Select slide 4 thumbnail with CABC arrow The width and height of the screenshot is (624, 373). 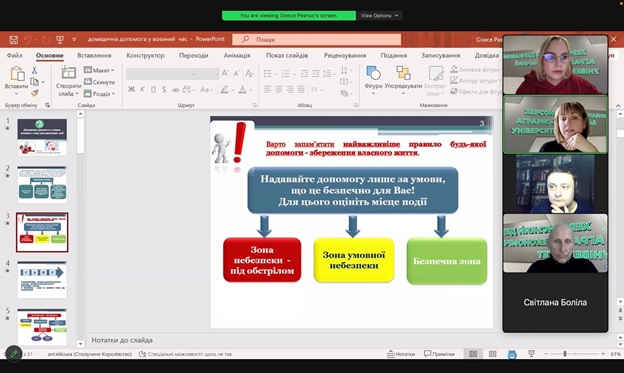point(42,279)
